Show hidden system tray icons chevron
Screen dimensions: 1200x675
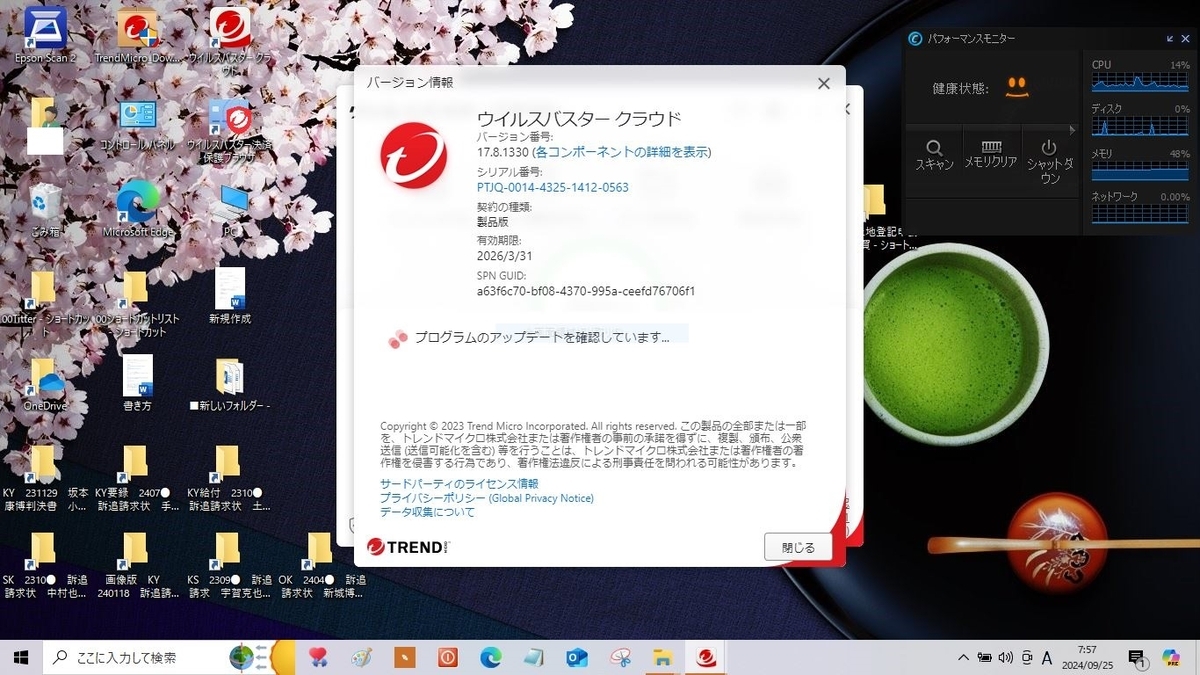(964, 657)
